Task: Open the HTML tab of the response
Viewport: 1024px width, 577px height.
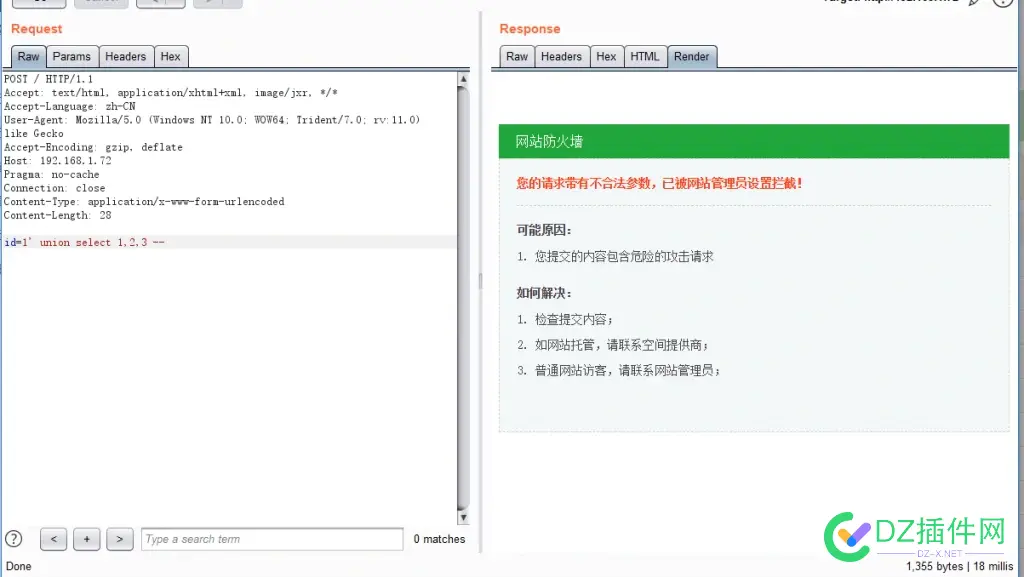Action: (x=645, y=56)
